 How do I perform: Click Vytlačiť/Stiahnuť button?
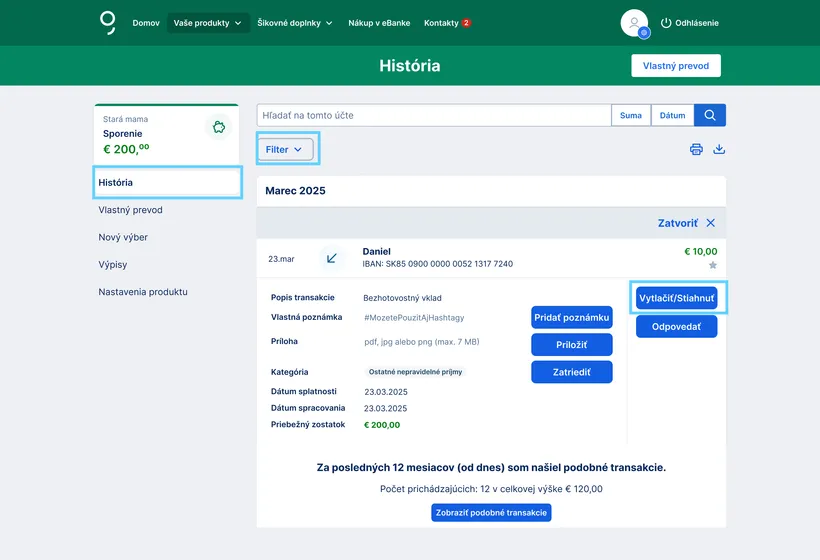point(676,298)
